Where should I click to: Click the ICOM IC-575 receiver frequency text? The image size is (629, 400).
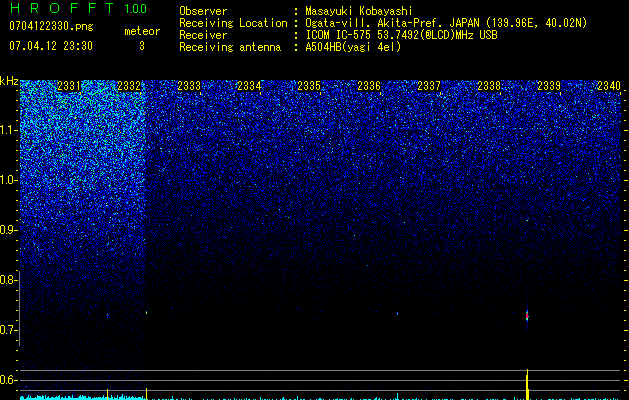[x=401, y=35]
